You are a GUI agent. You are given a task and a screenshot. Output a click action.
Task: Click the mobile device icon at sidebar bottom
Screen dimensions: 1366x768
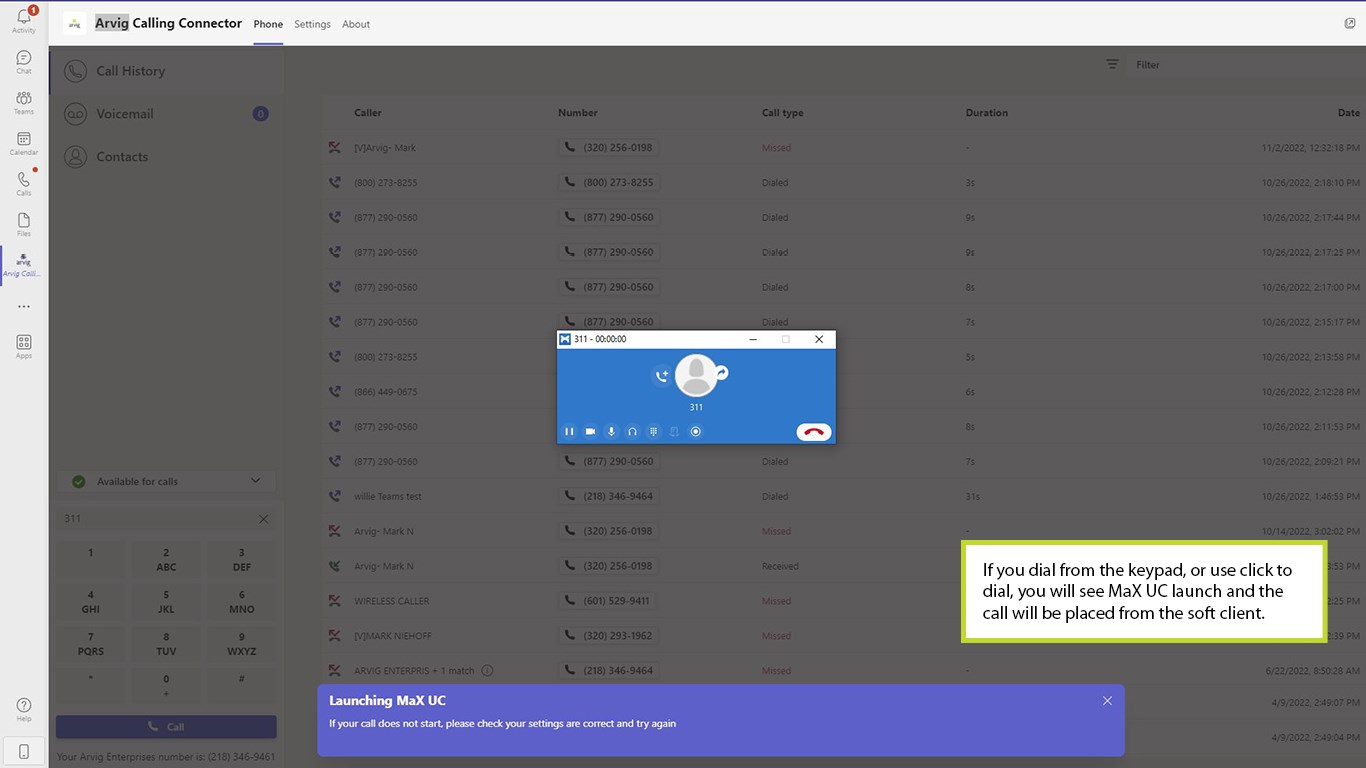(24, 751)
